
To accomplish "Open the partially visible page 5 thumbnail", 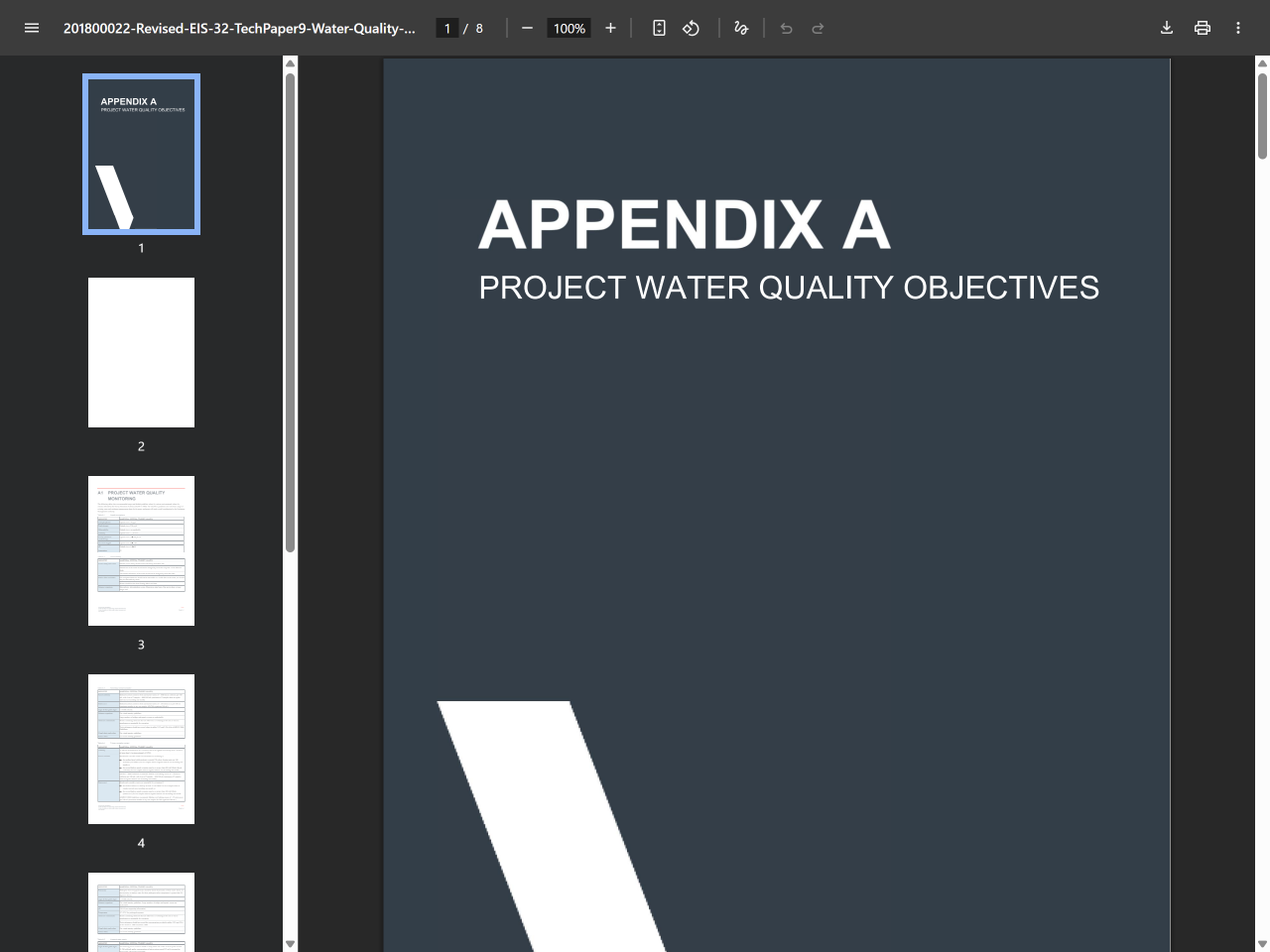I will coord(141,912).
